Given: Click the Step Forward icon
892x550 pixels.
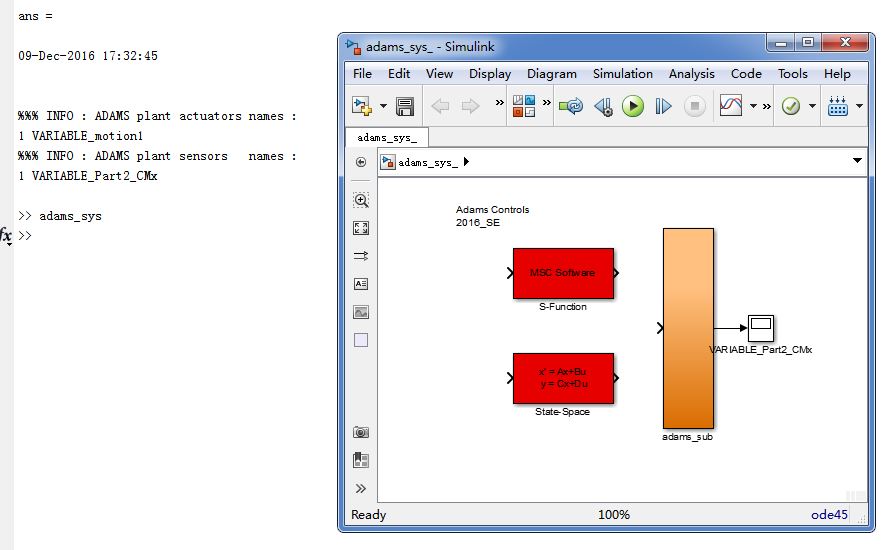Looking at the screenshot, I should [x=663, y=106].
